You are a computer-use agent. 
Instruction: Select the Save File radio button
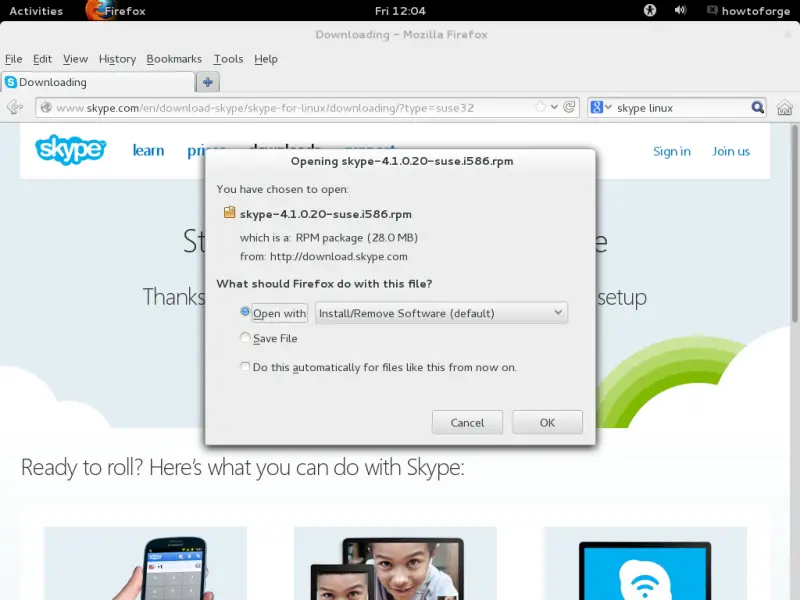245,337
